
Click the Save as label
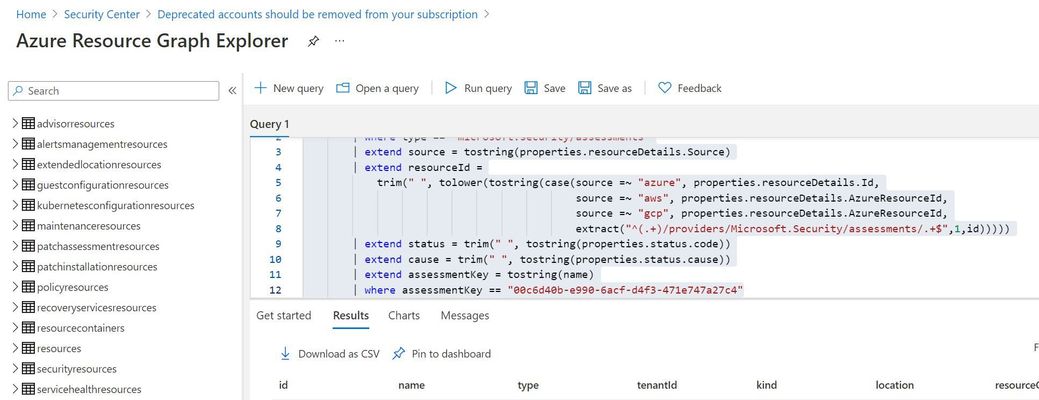[x=614, y=88]
